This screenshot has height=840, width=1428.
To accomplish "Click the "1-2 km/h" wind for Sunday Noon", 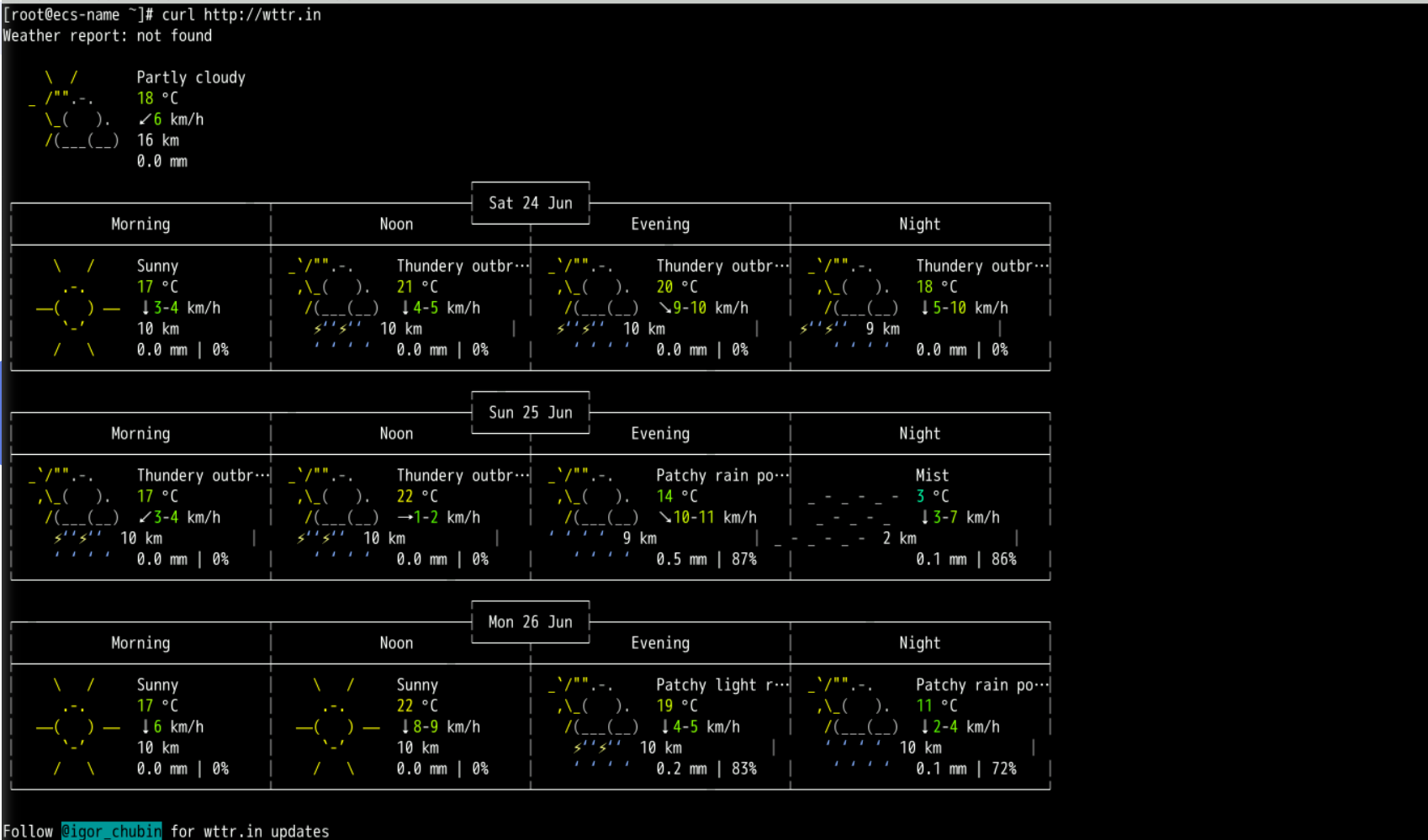I will [438, 517].
